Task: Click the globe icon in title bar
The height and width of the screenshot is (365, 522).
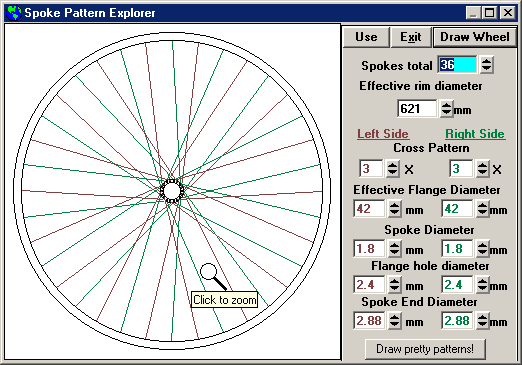Action: tap(14, 13)
